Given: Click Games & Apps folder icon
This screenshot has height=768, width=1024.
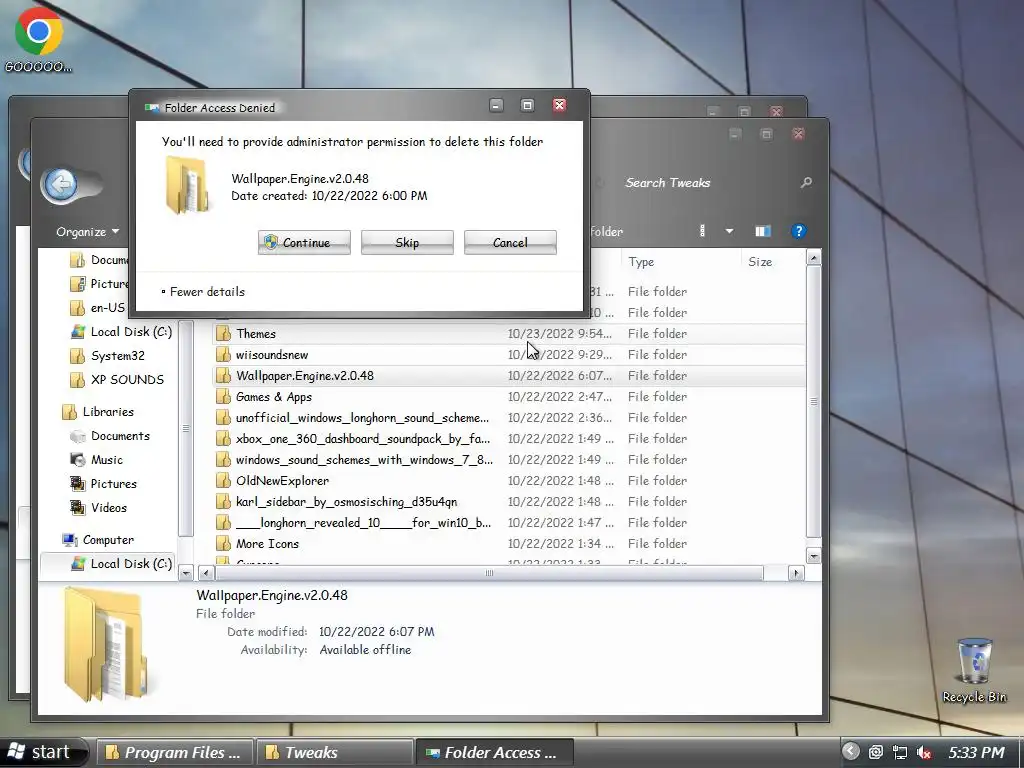Looking at the screenshot, I should [223, 396].
